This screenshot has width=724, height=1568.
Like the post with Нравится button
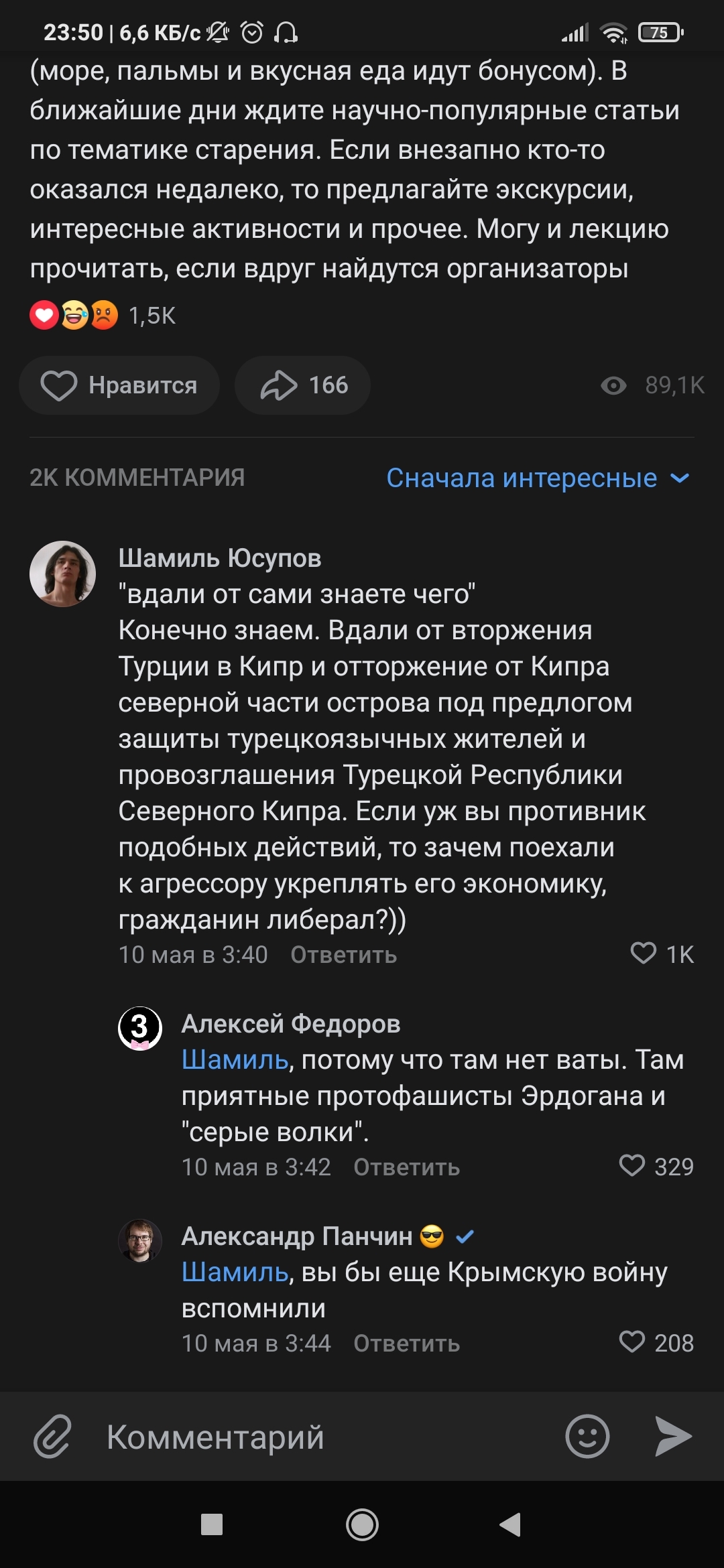coord(119,385)
